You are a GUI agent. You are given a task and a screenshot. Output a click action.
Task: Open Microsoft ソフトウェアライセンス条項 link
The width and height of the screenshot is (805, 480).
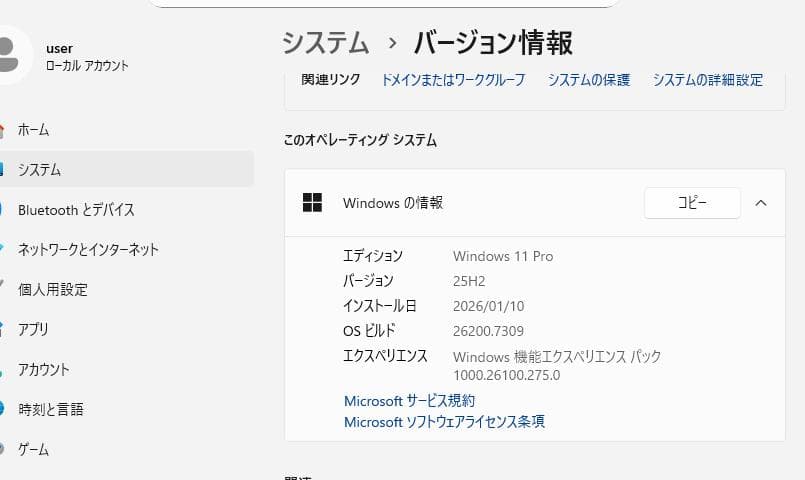tap(444, 422)
